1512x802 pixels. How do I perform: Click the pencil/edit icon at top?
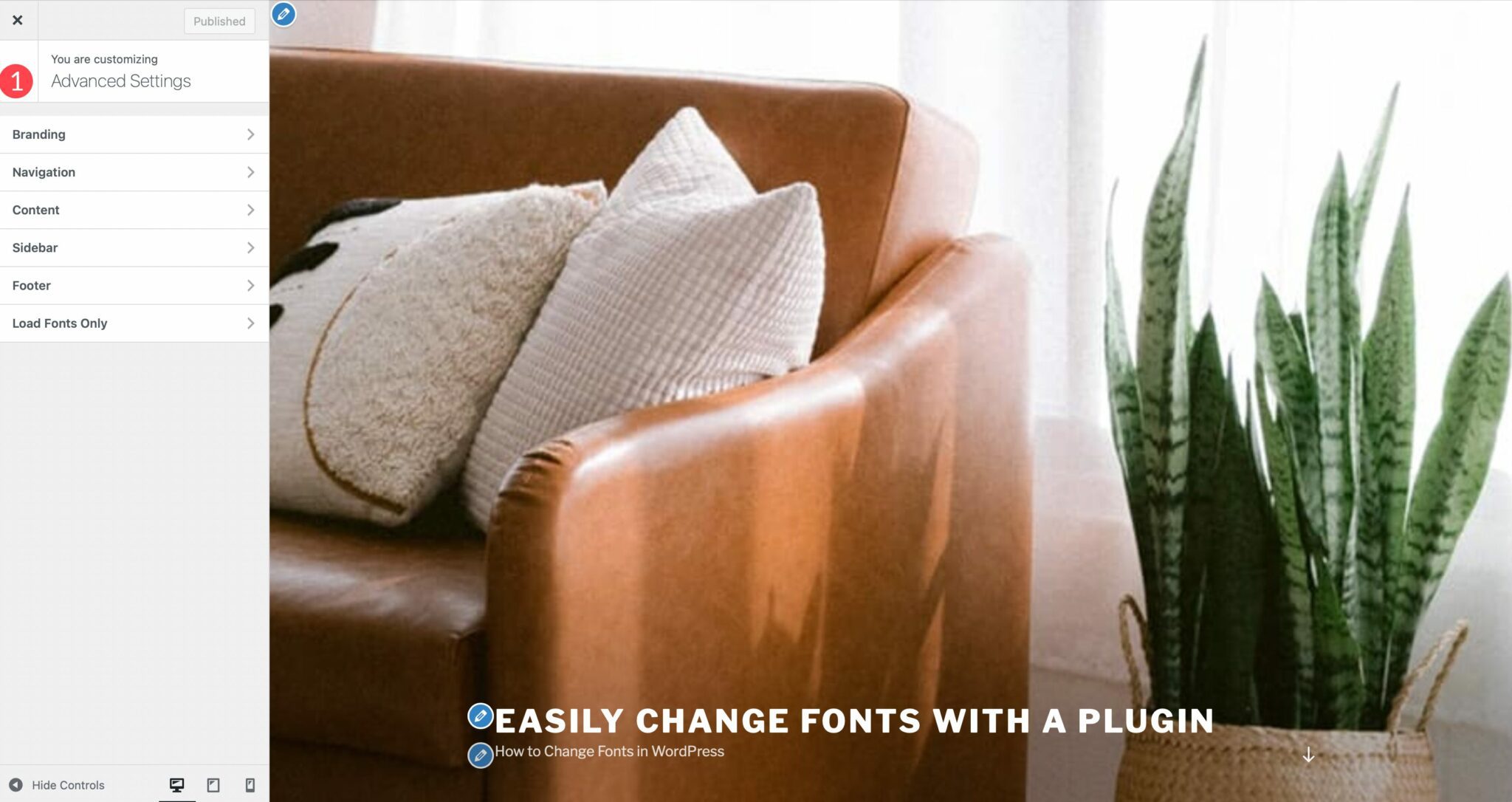coord(285,14)
